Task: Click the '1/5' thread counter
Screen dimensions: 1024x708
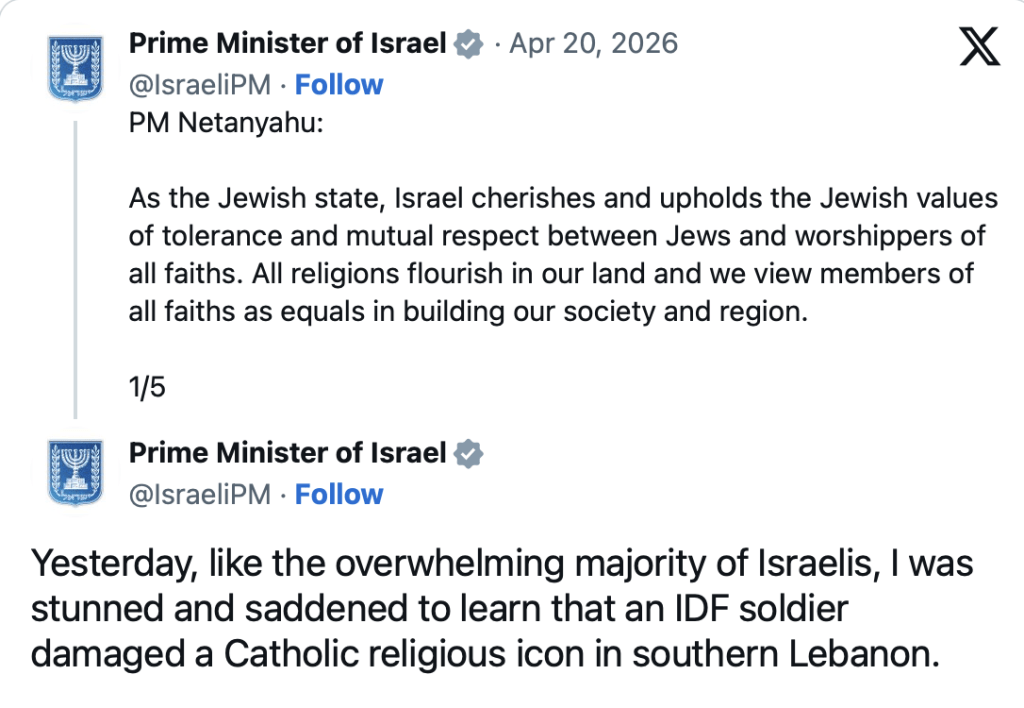Action: point(147,388)
